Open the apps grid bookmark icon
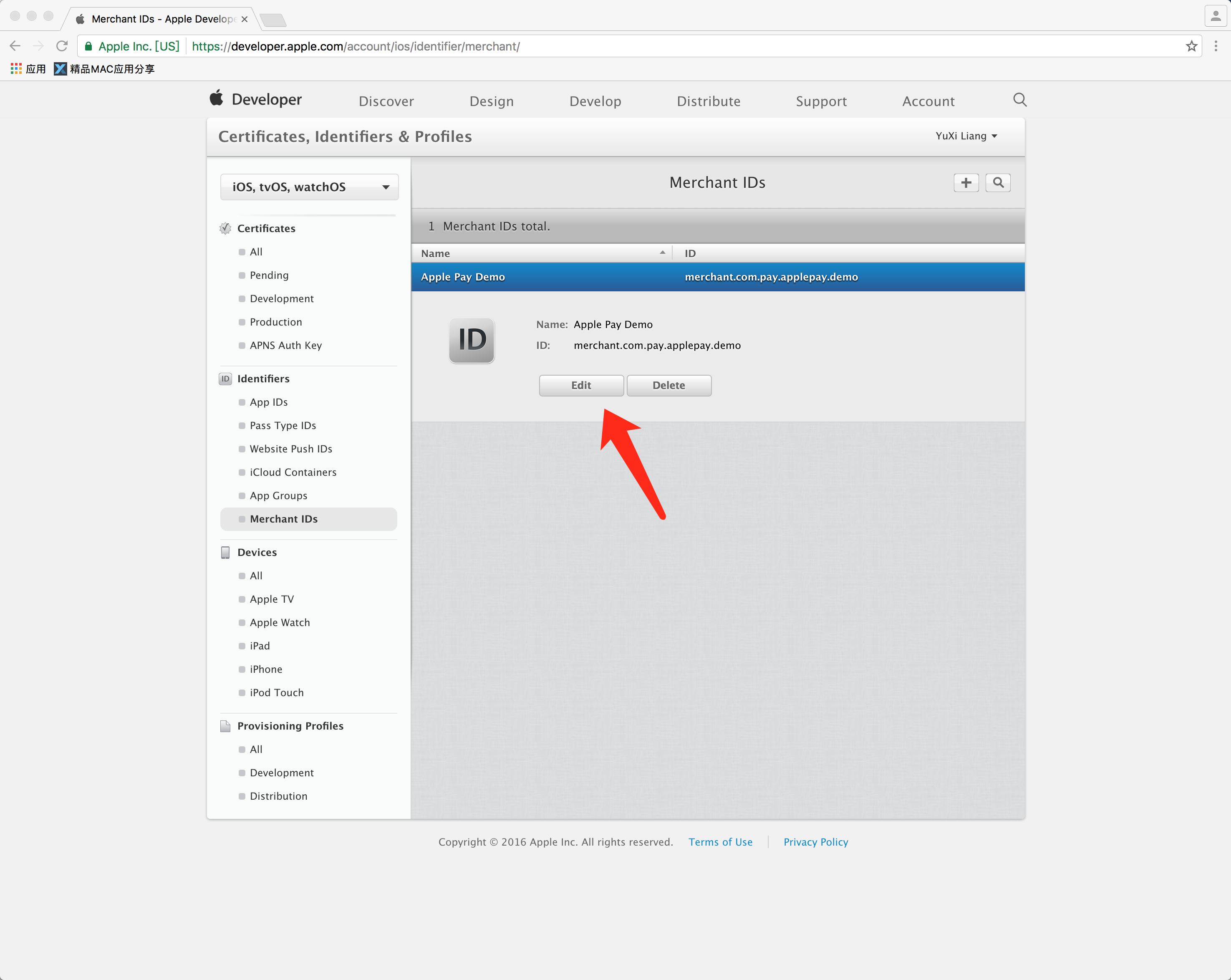The height and width of the screenshot is (980, 1231). click(x=16, y=69)
